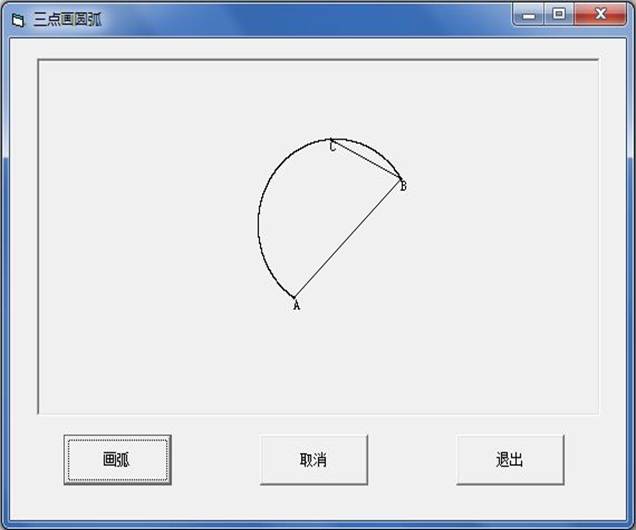Click the arc's endpoint just above label A
Viewport: 636px width, 530px height.
click(x=295, y=297)
